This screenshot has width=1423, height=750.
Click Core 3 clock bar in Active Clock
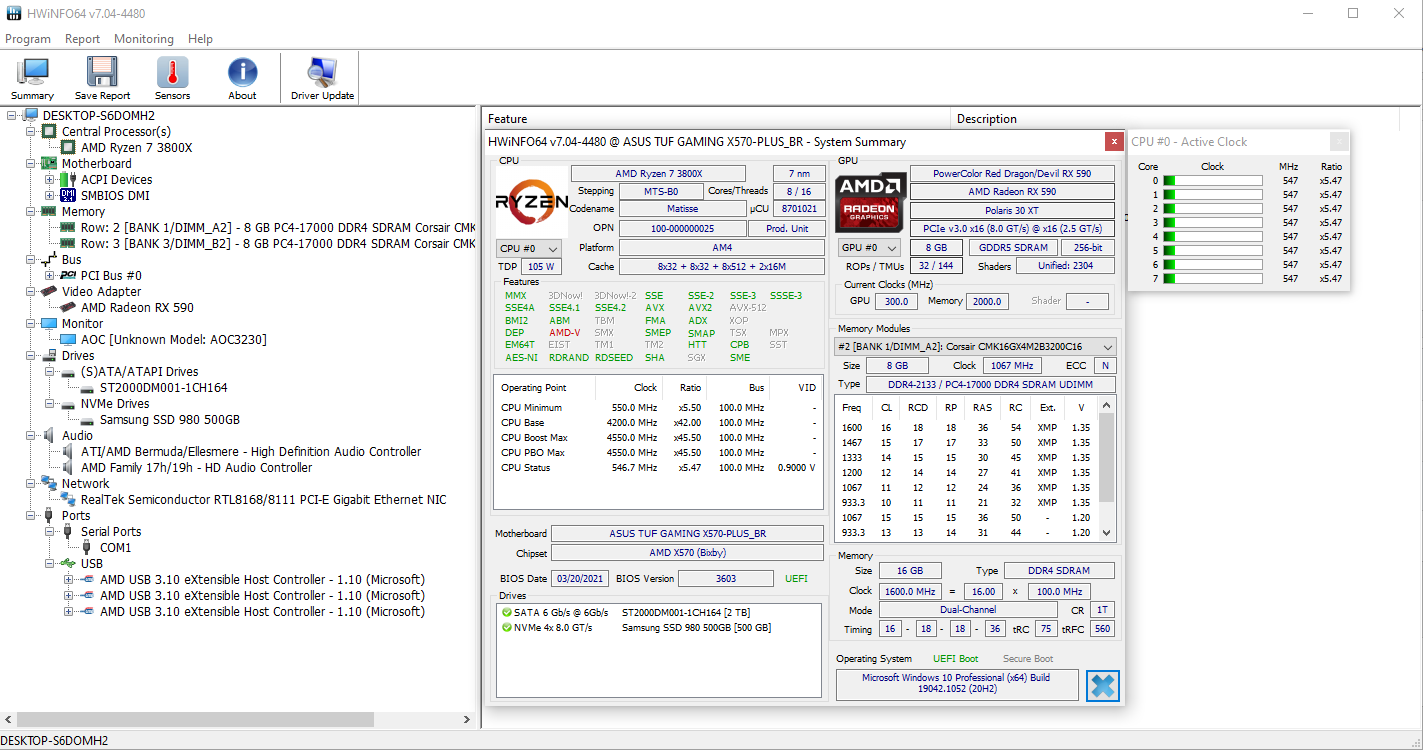tap(1213, 223)
